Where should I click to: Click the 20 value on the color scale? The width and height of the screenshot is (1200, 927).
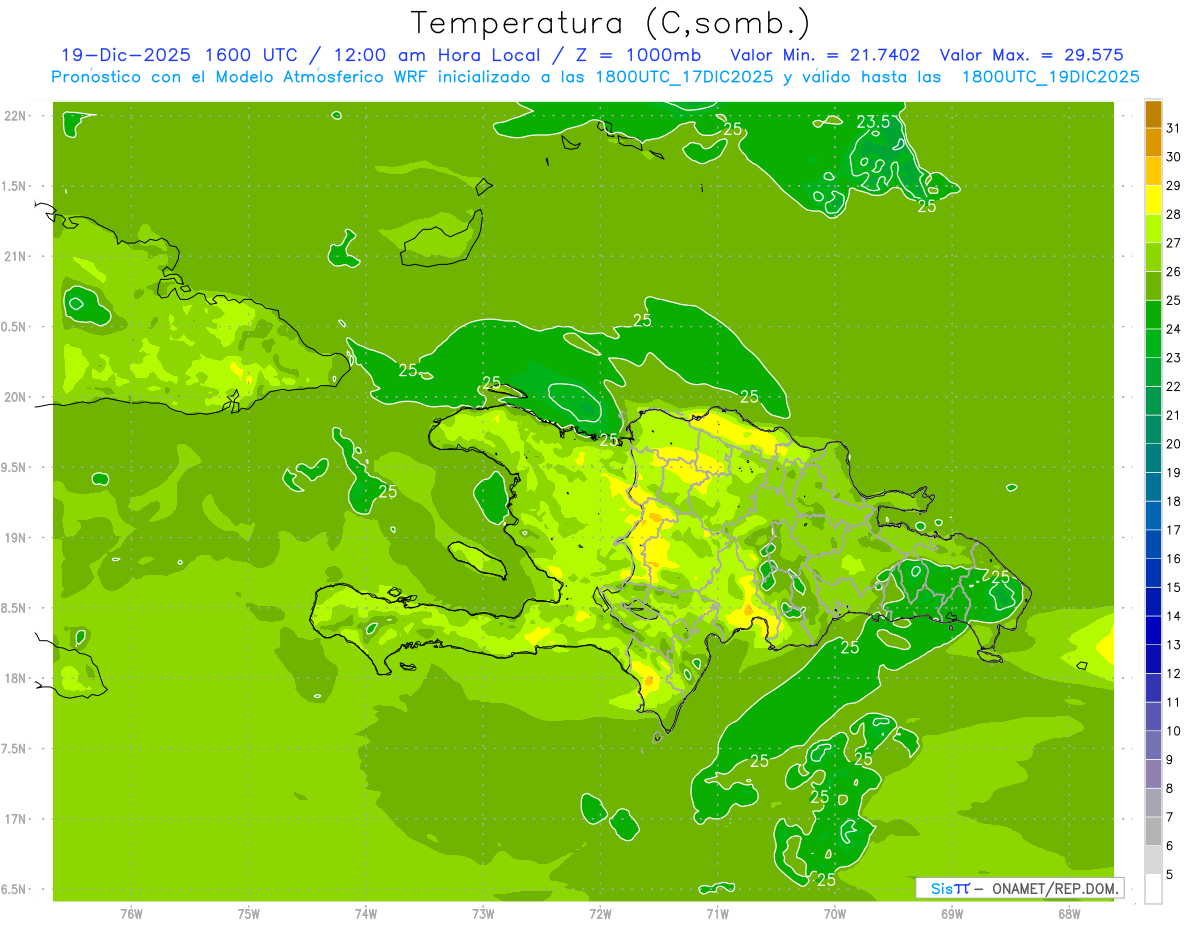pos(1173,444)
